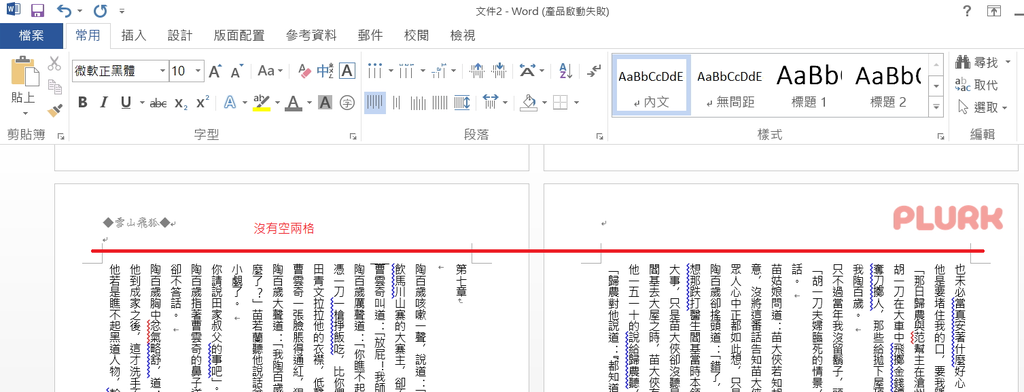Apply the current font color
The image size is (1024, 392).
pyautogui.click(x=293, y=103)
